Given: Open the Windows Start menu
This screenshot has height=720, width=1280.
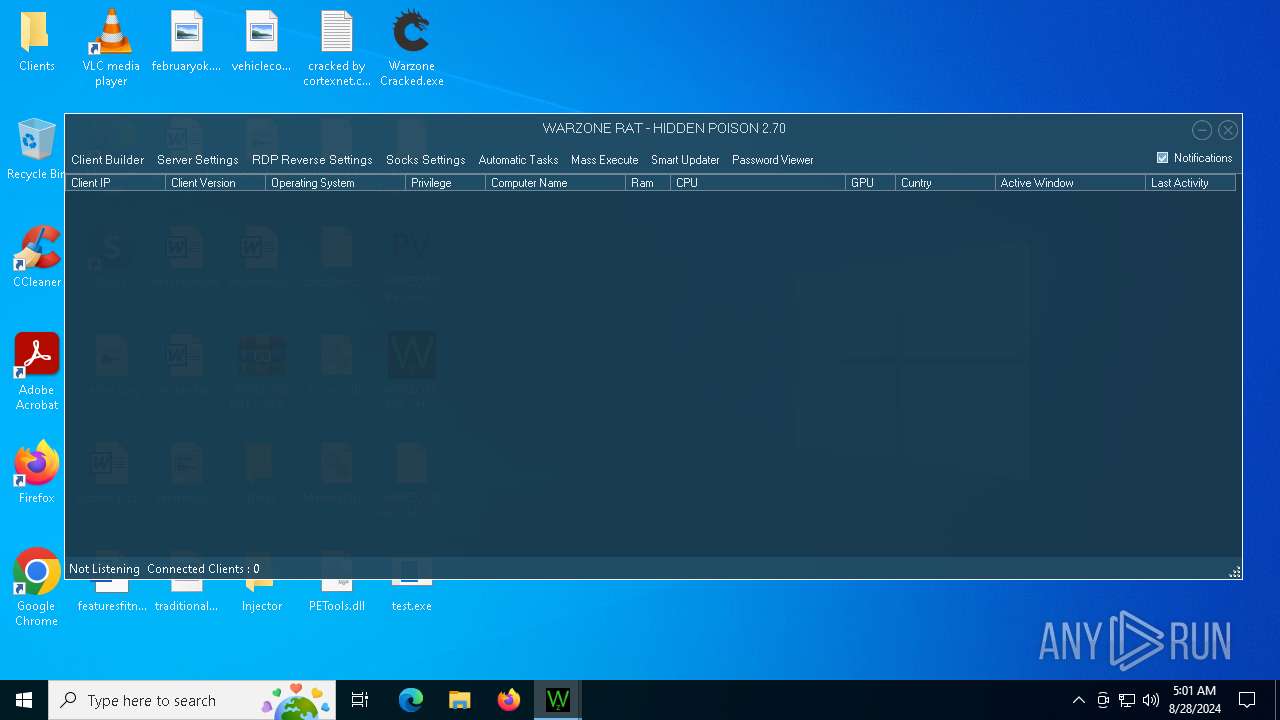Looking at the screenshot, I should [x=24, y=700].
